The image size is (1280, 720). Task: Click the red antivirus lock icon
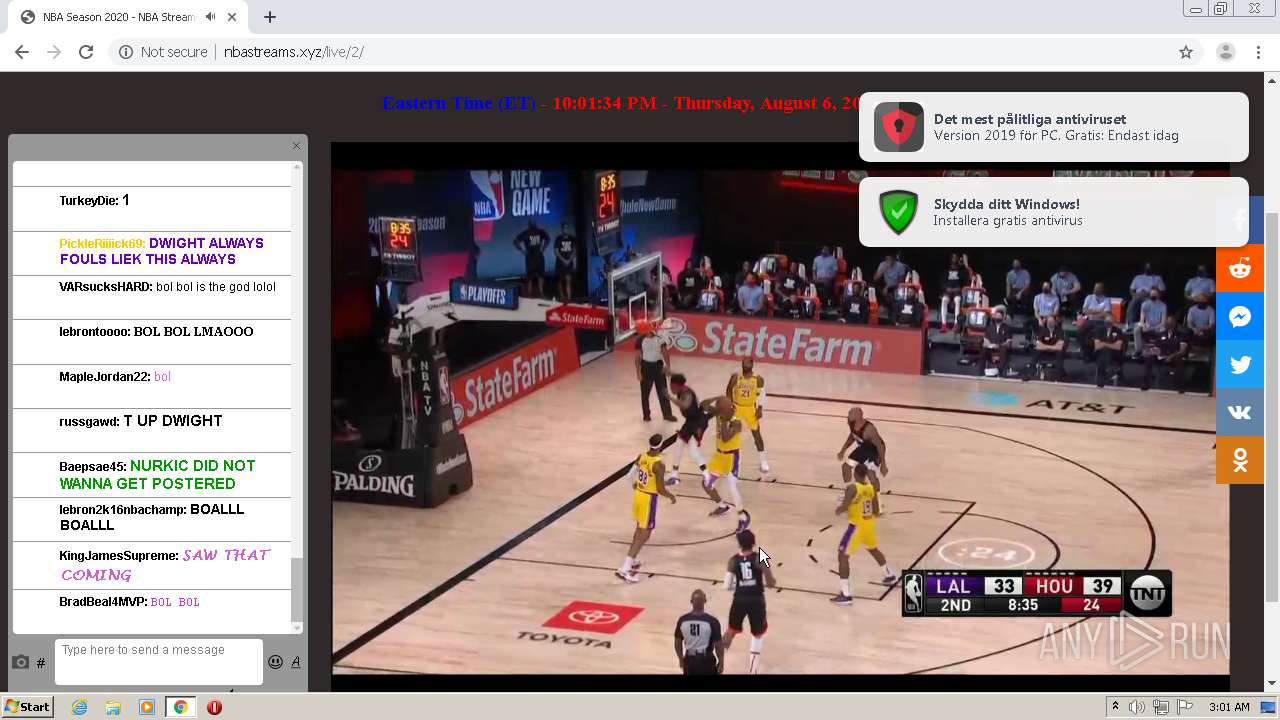pyautogui.click(x=898, y=127)
